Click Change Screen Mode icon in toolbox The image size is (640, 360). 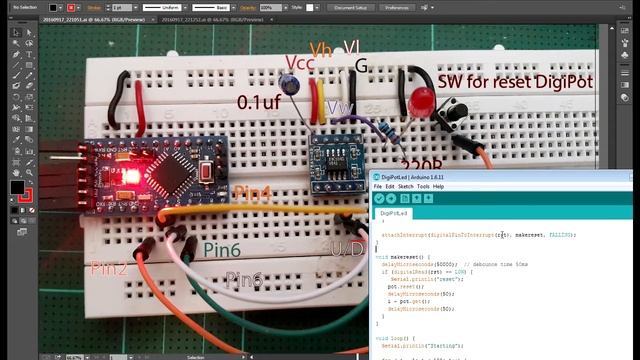pos(22,232)
